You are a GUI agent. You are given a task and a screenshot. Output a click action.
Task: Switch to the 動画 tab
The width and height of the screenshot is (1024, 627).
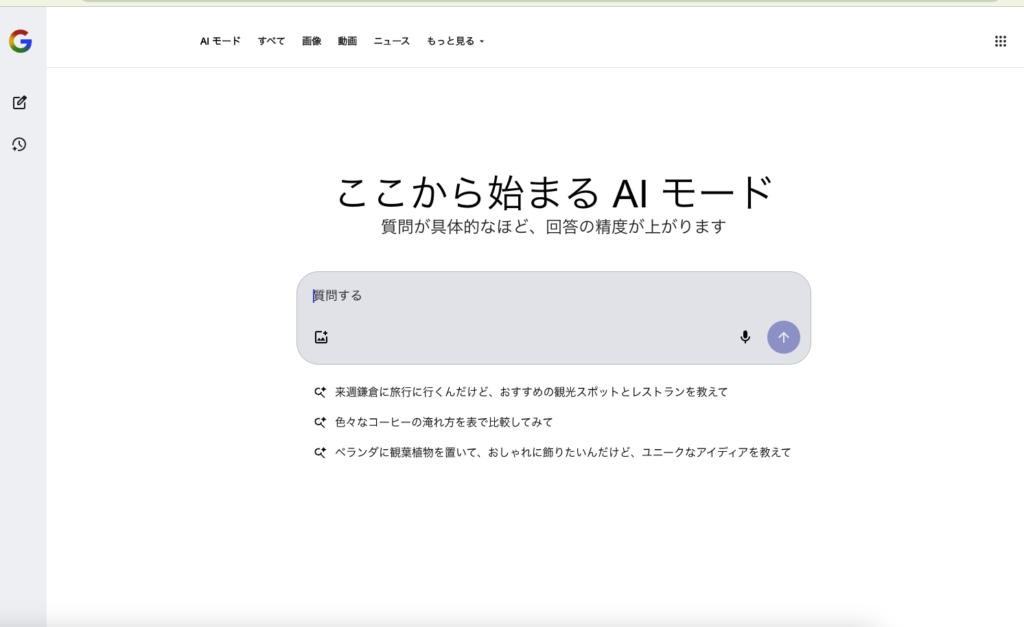point(346,41)
